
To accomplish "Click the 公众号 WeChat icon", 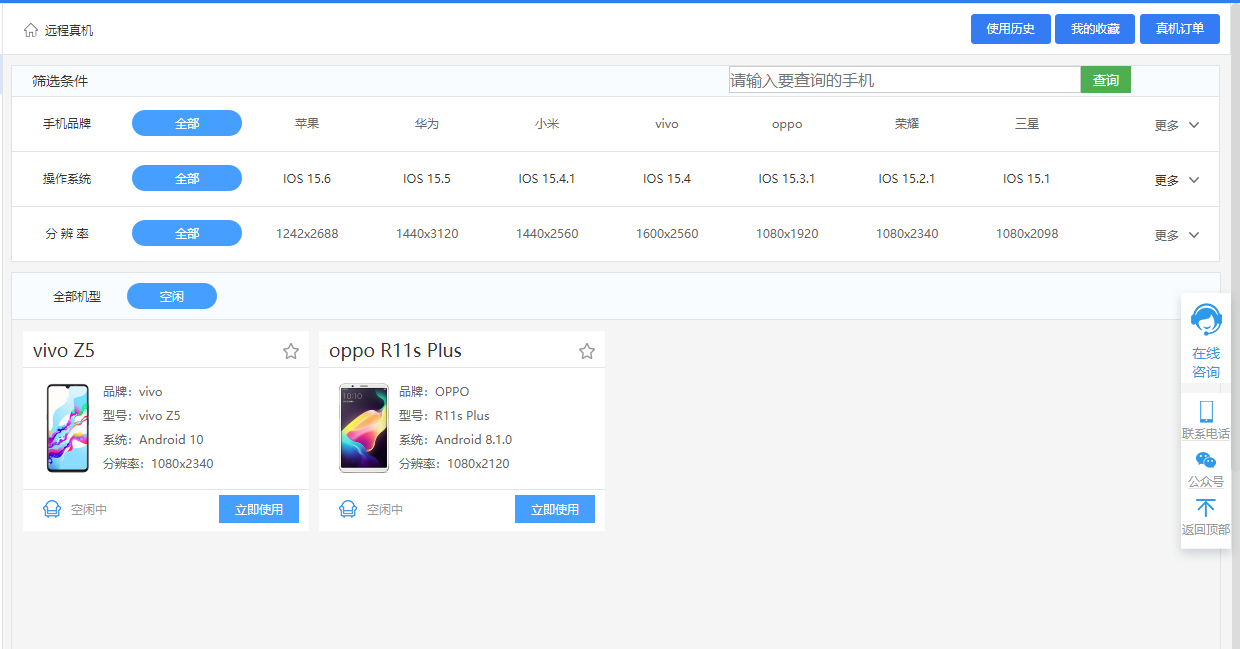I will click(1206, 460).
